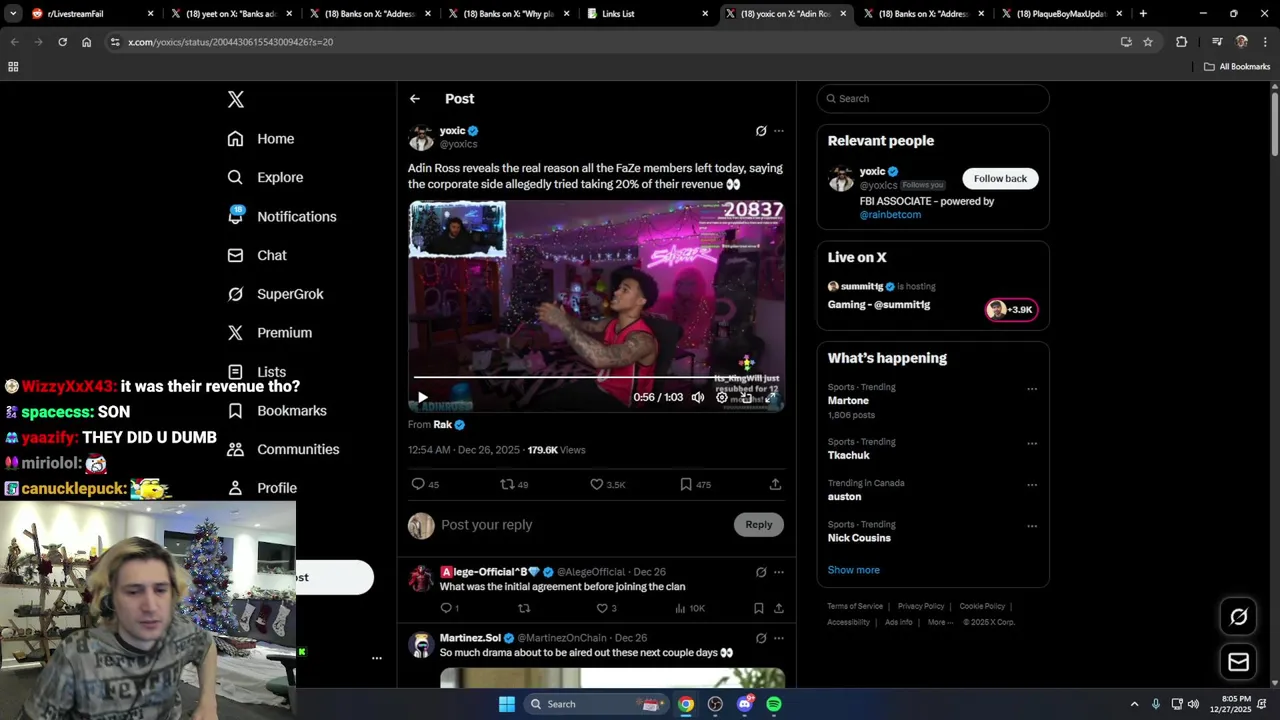Enter video fullscreen mode

770,397
